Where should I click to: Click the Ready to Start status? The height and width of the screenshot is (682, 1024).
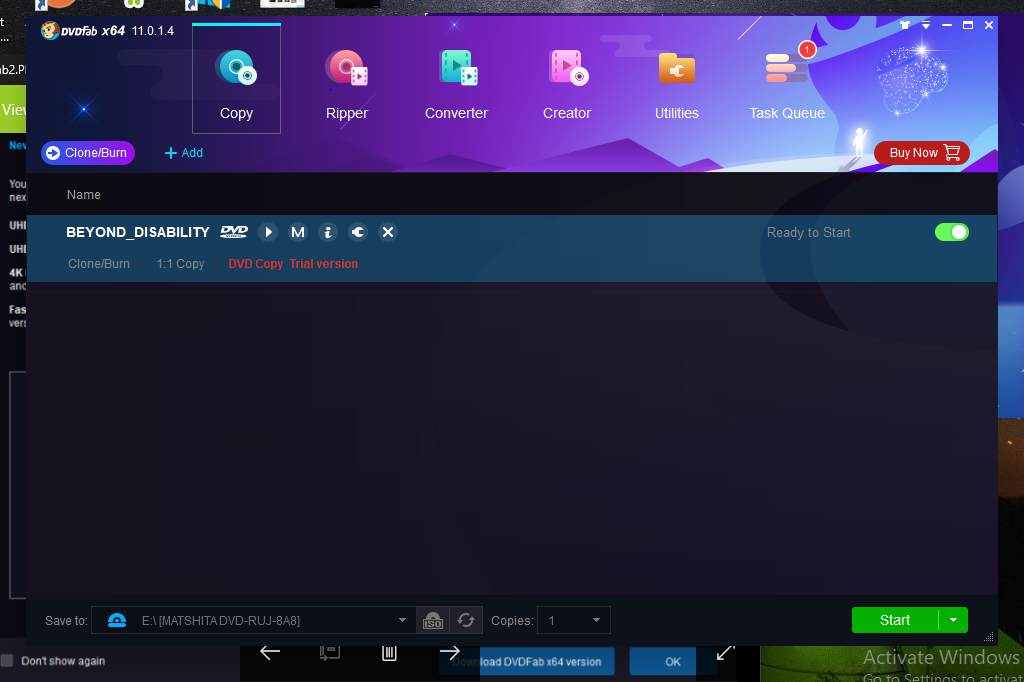click(808, 233)
